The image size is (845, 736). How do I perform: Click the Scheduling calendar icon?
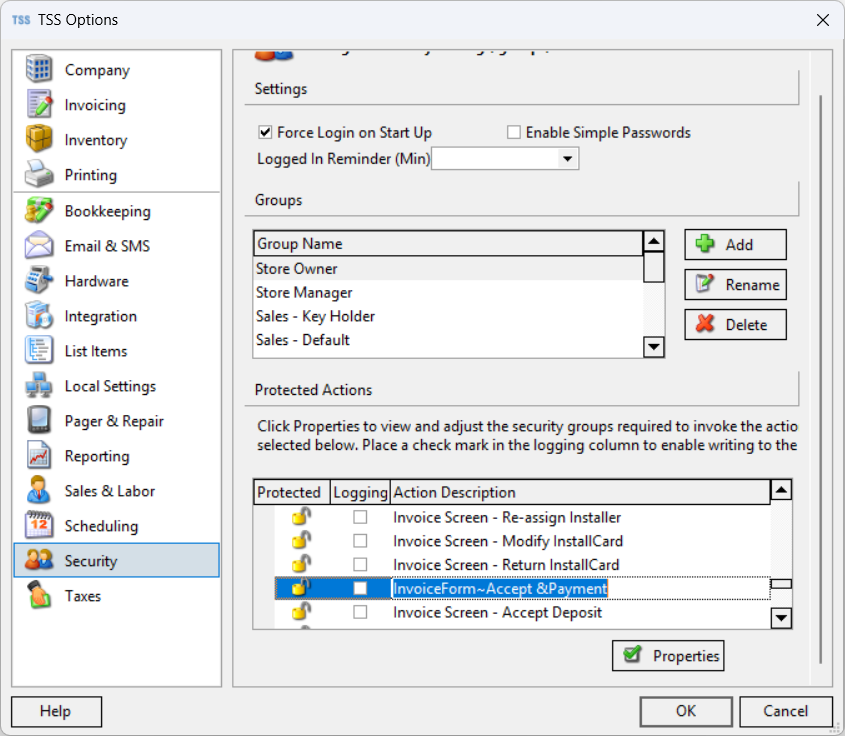[39, 526]
